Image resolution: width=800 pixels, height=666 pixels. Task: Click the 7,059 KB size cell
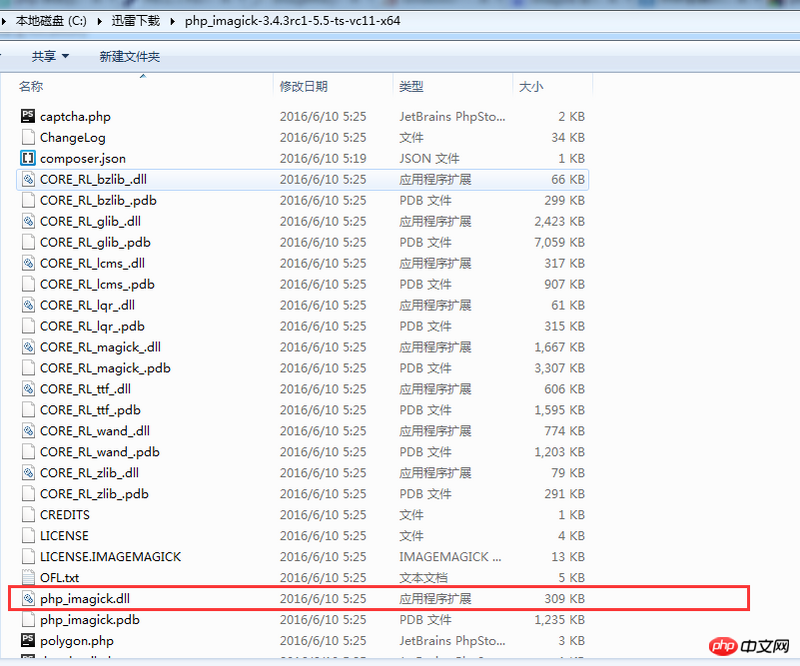pyautogui.click(x=560, y=242)
